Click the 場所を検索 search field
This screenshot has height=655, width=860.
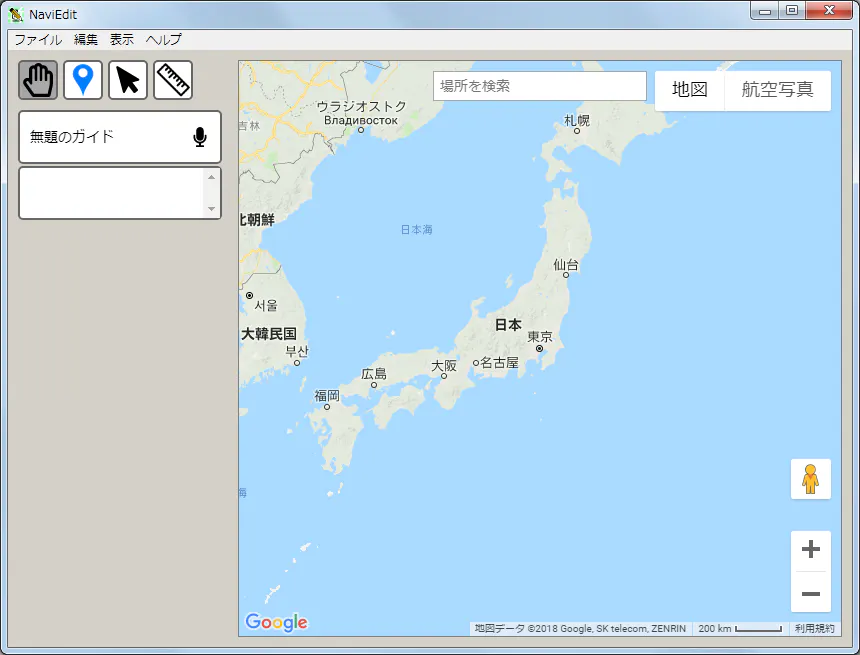click(539, 86)
